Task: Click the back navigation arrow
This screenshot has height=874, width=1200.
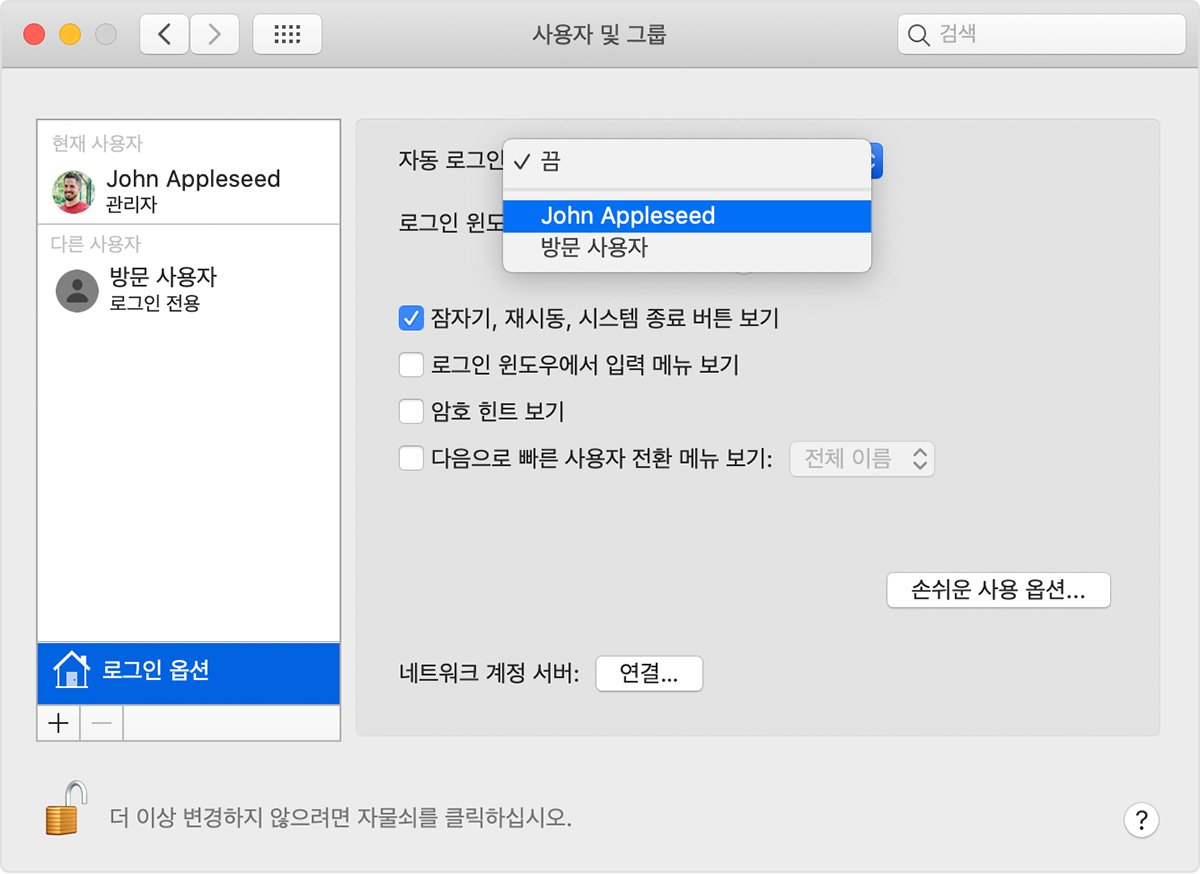Action: coord(164,35)
